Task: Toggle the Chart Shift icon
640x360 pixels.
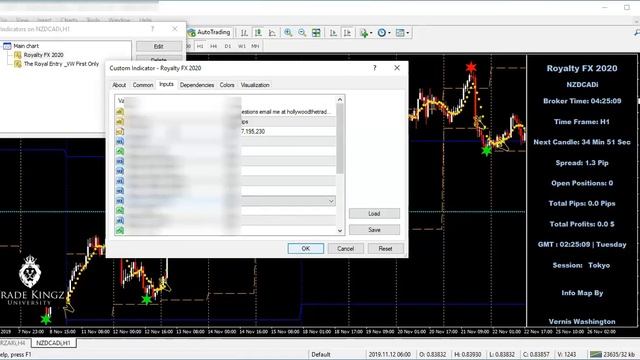Action: (347, 33)
